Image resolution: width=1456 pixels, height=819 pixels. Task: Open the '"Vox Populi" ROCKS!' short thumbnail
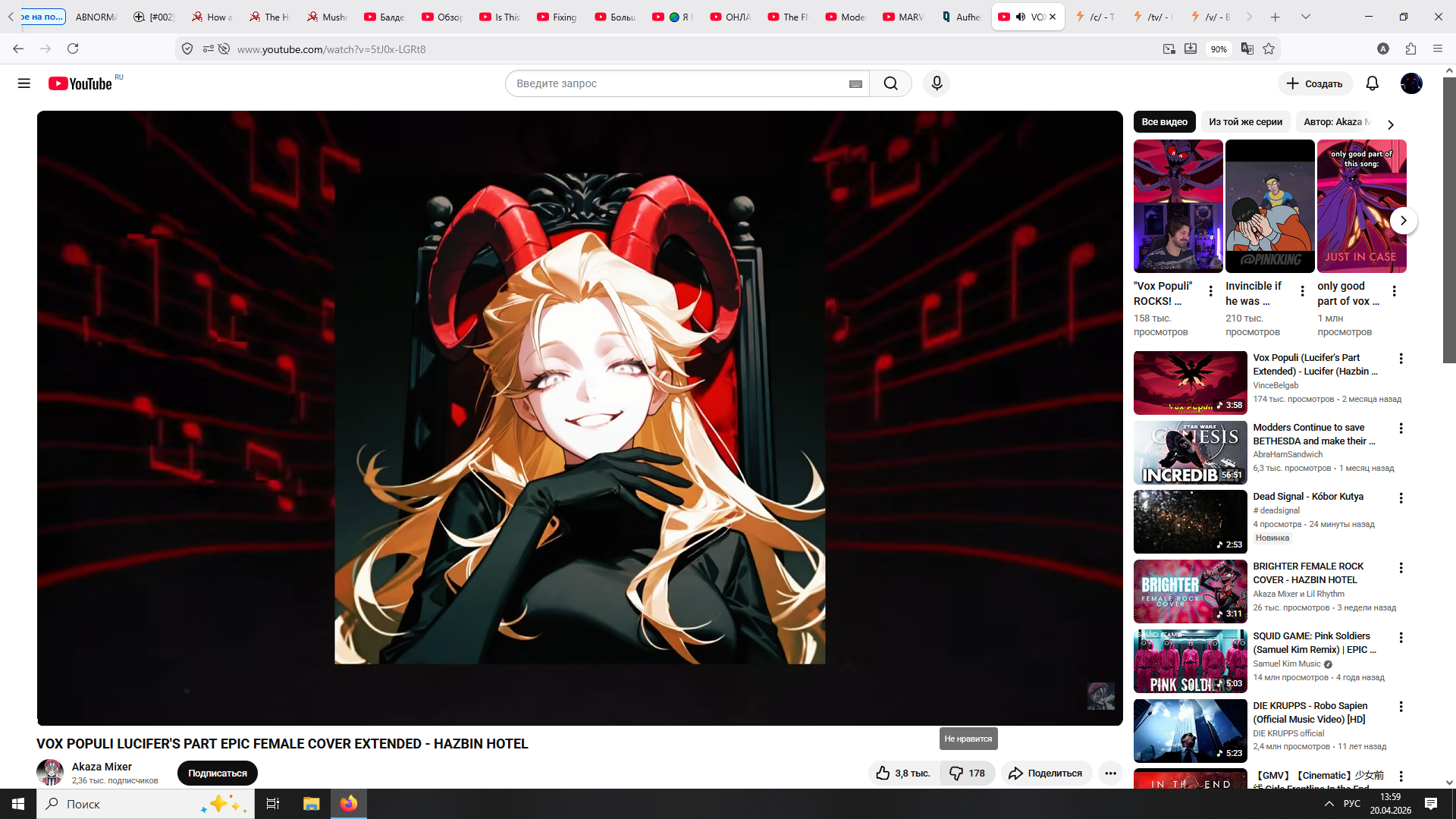point(1178,206)
